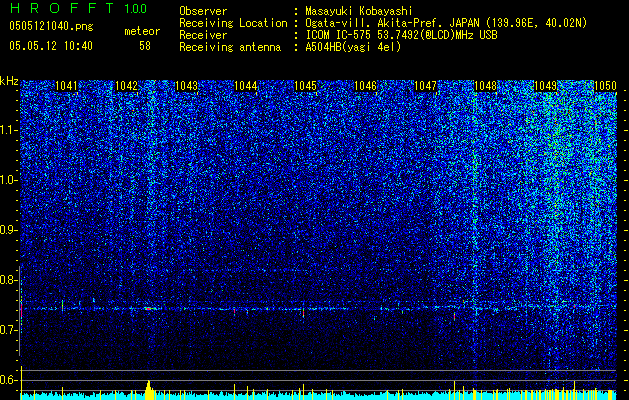Click the 1049 time axis label
The height and width of the screenshot is (400, 629).
(x=546, y=86)
